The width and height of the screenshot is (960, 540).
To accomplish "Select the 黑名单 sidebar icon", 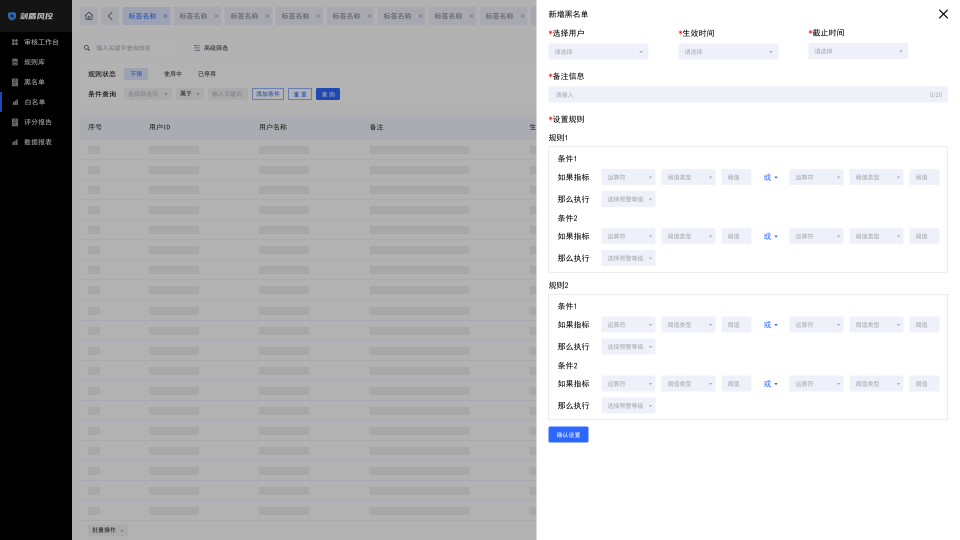I will 15,82.
